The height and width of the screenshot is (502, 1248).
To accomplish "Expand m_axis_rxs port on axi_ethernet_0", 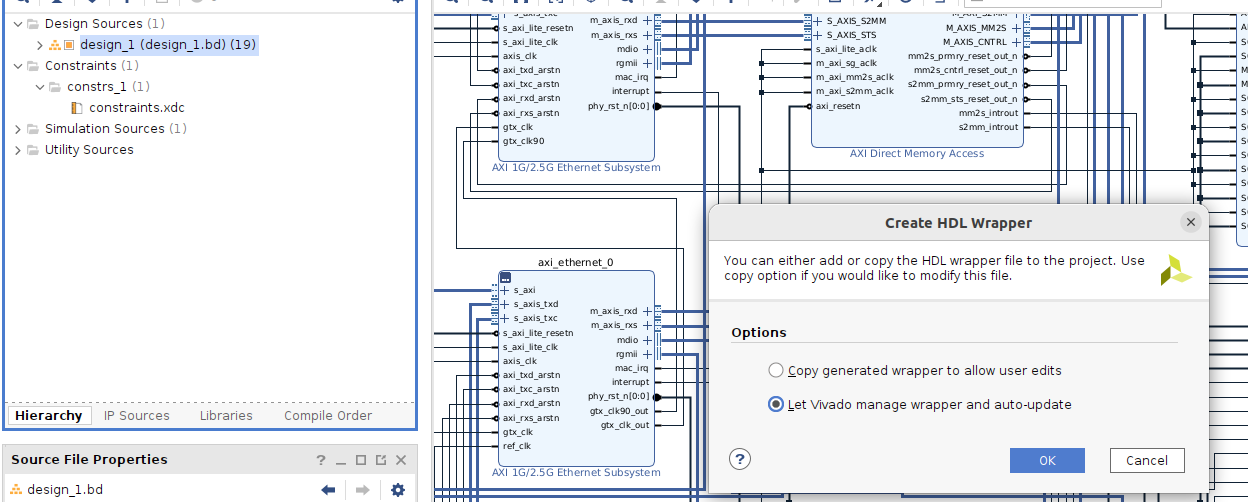I will [647, 325].
